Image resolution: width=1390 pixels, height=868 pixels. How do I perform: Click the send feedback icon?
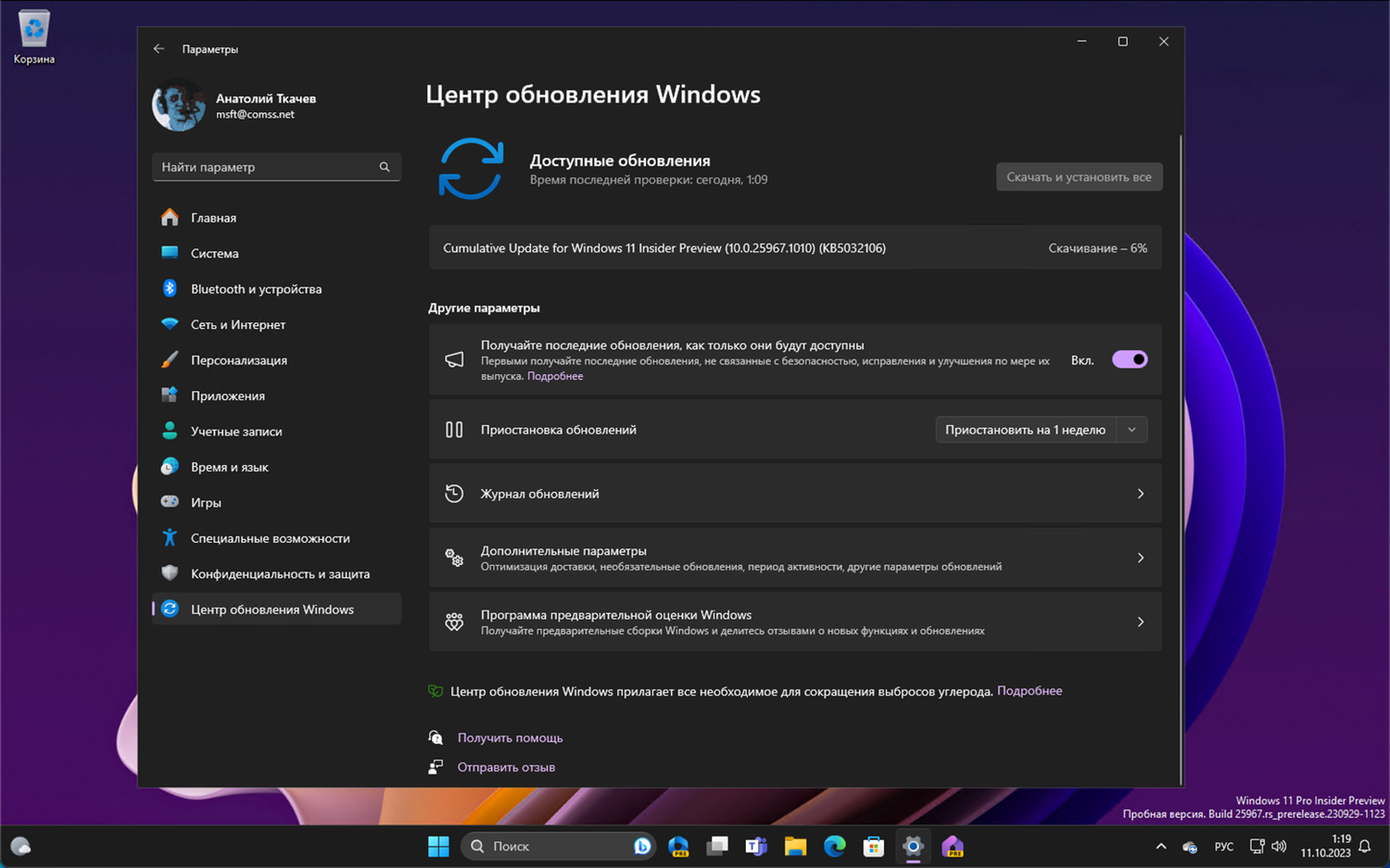[436, 767]
